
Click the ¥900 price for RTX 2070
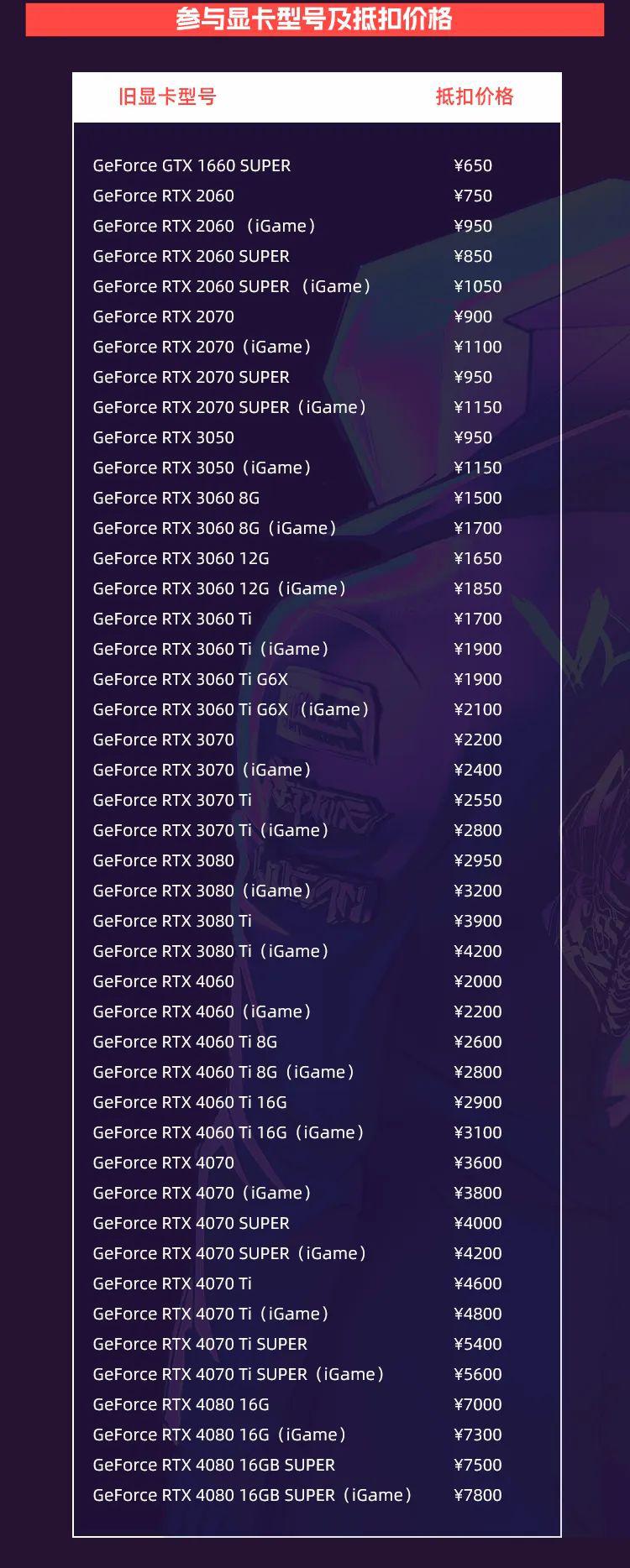[x=473, y=316]
